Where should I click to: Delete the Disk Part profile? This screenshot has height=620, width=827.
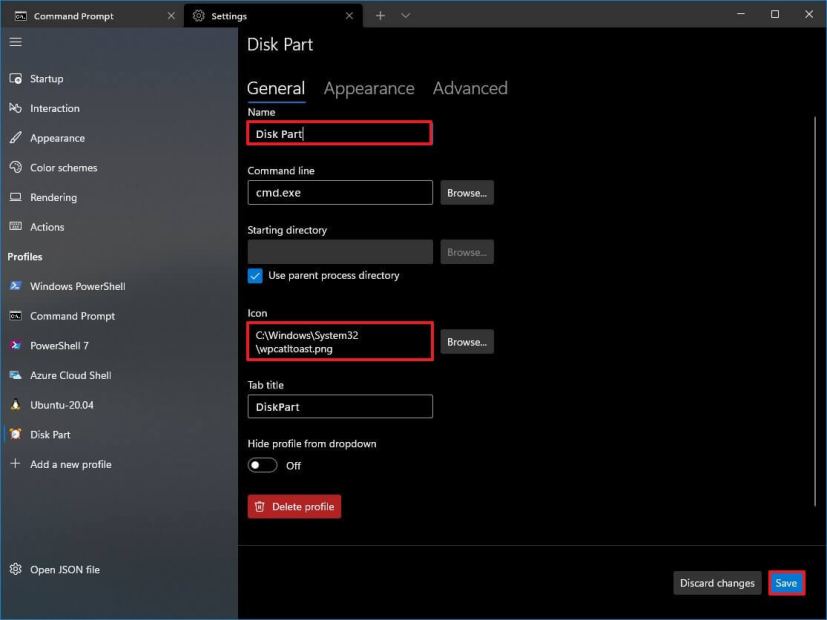tap(294, 507)
